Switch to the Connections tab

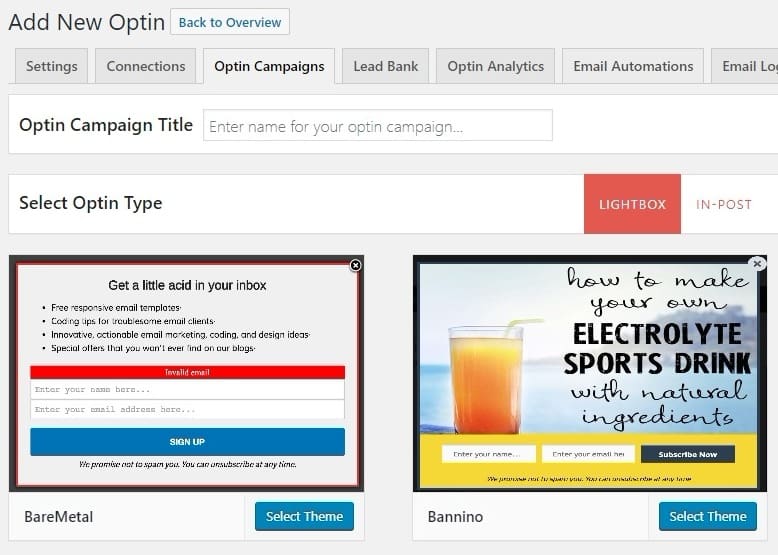146,66
